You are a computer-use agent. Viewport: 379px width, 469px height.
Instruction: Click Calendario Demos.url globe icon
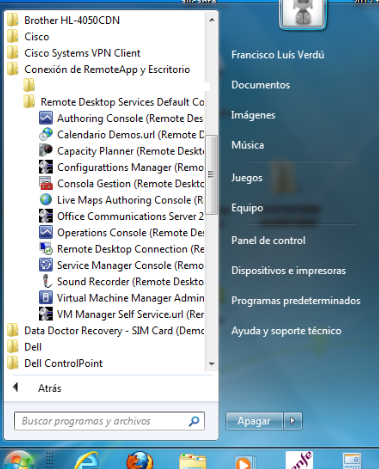[x=46, y=134]
